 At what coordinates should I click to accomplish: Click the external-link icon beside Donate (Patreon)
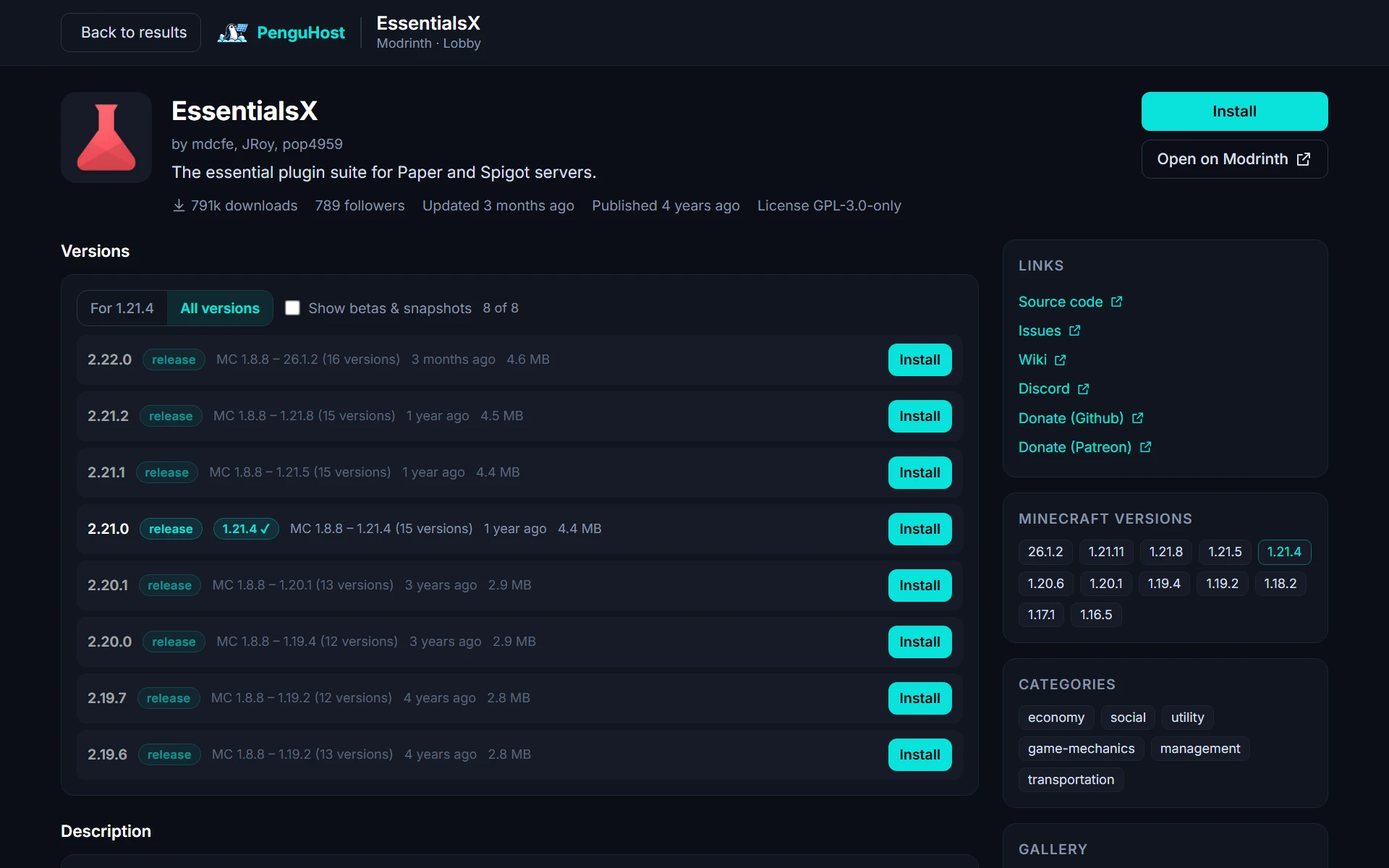click(x=1146, y=447)
